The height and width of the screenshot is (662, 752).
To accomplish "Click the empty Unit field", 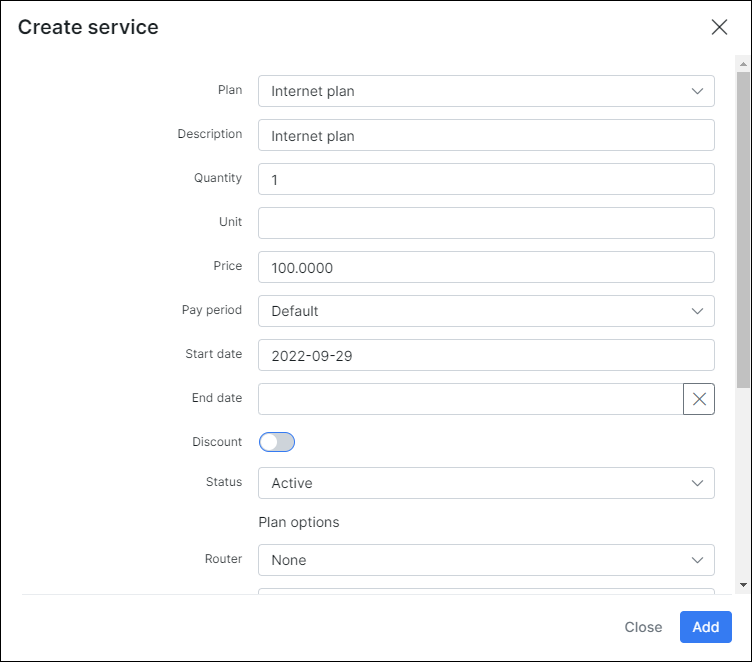I will coord(485,223).
